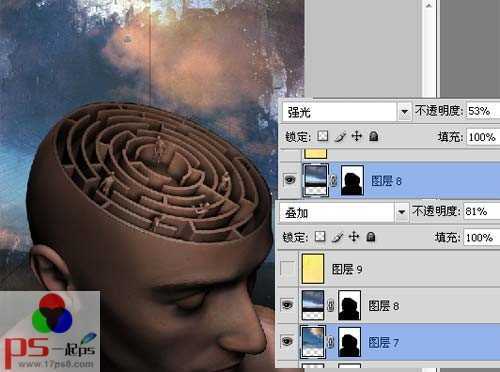Hide 图层 8 via eye in 强光 panel
The height and width of the screenshot is (372, 500).
coord(290,180)
